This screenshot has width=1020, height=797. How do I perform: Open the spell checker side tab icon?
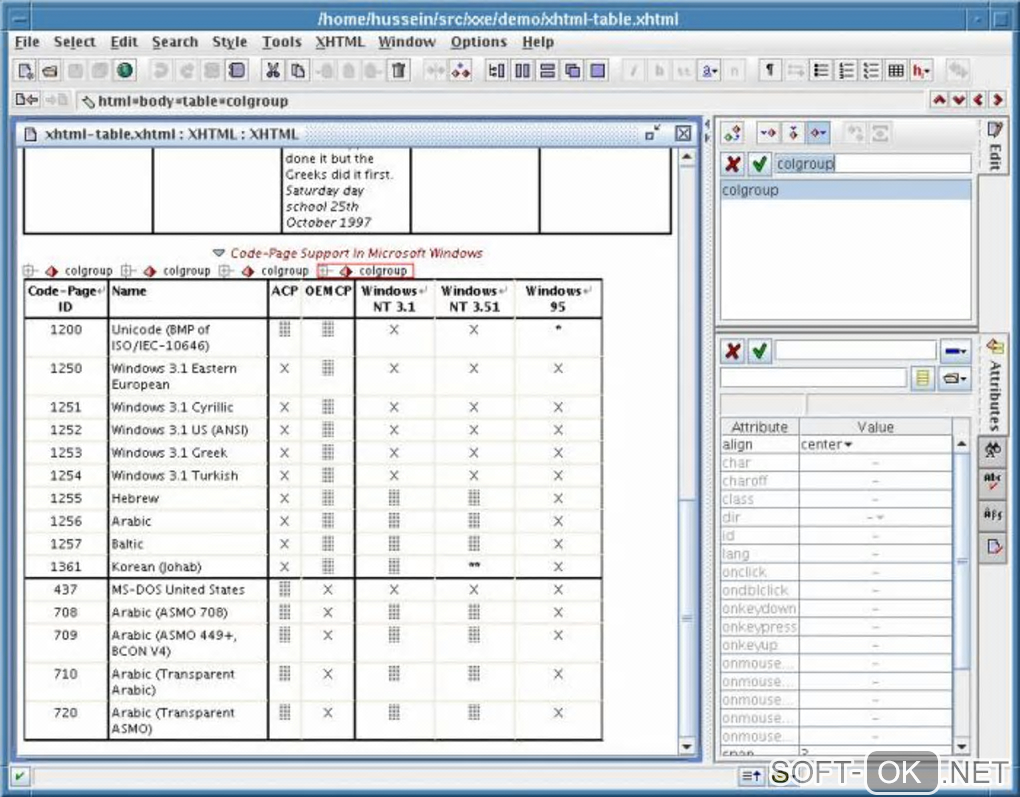coord(993,482)
